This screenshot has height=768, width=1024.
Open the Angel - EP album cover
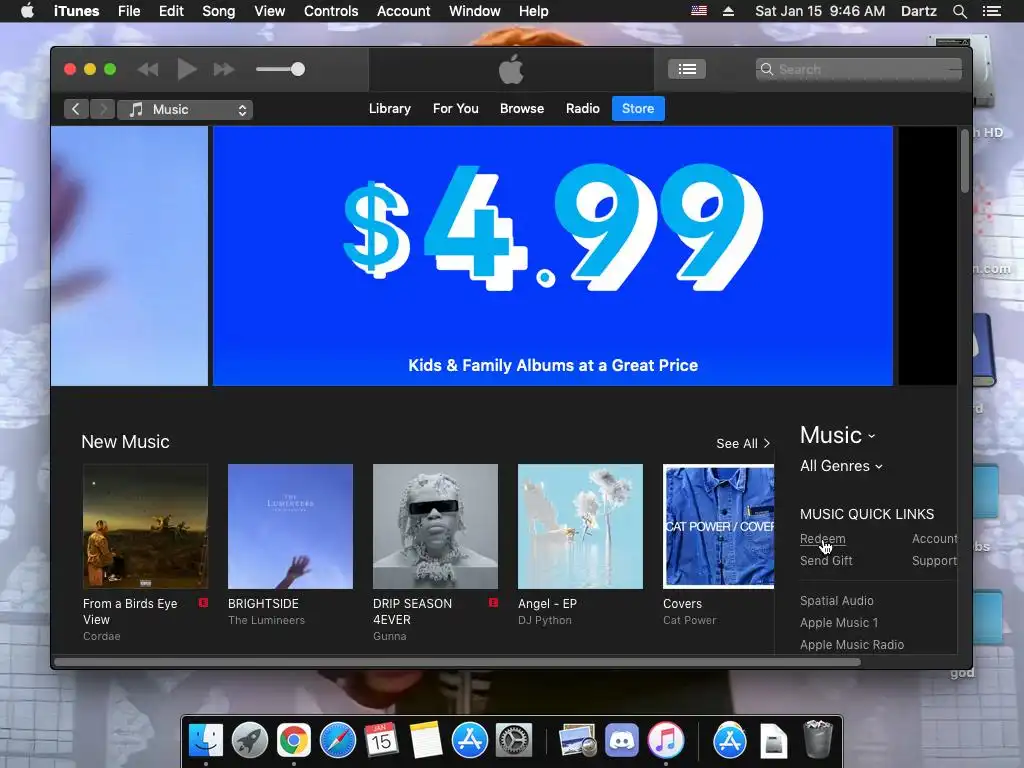580,526
